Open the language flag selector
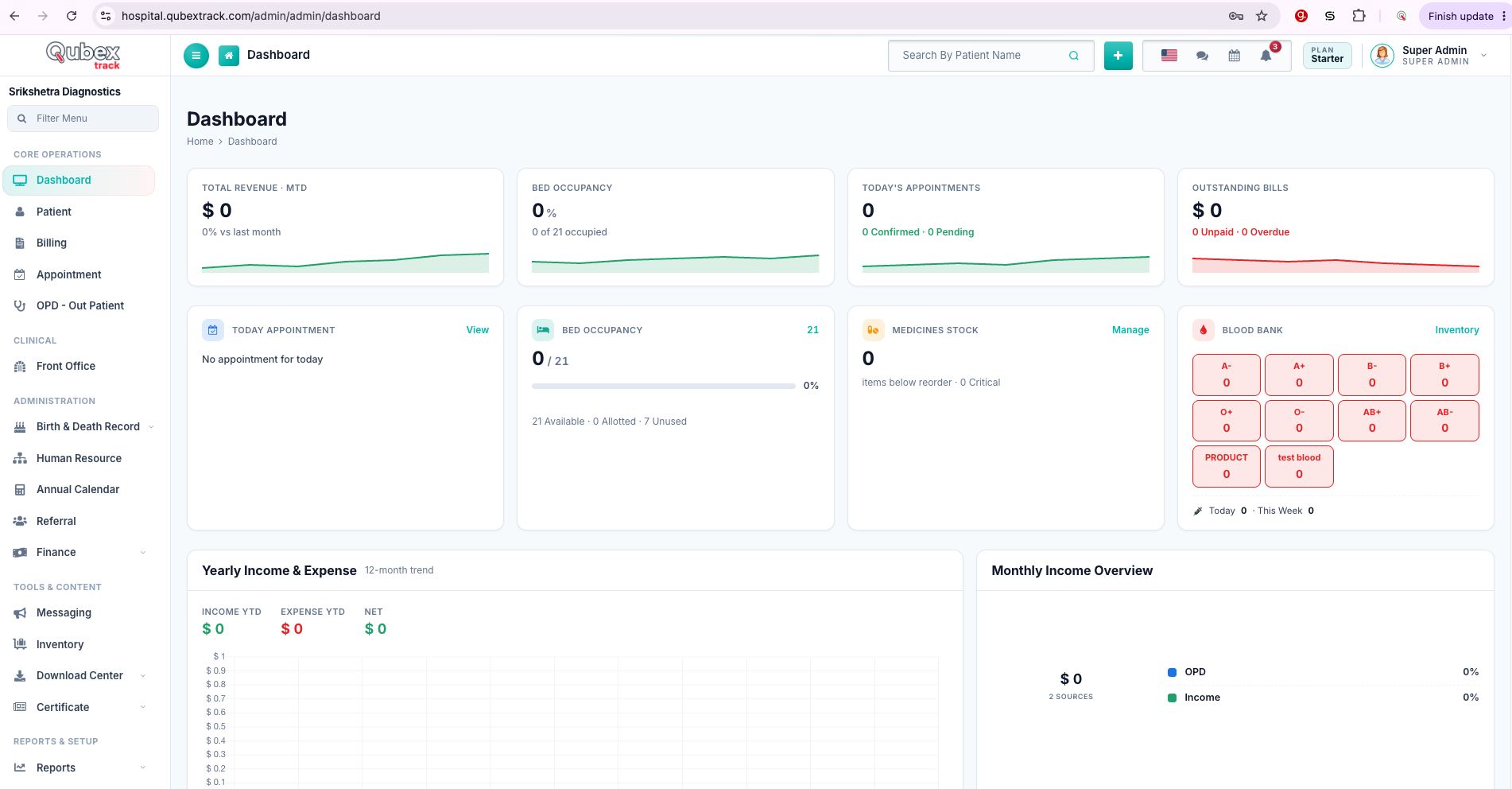The width and height of the screenshot is (1512, 789). tap(1169, 56)
